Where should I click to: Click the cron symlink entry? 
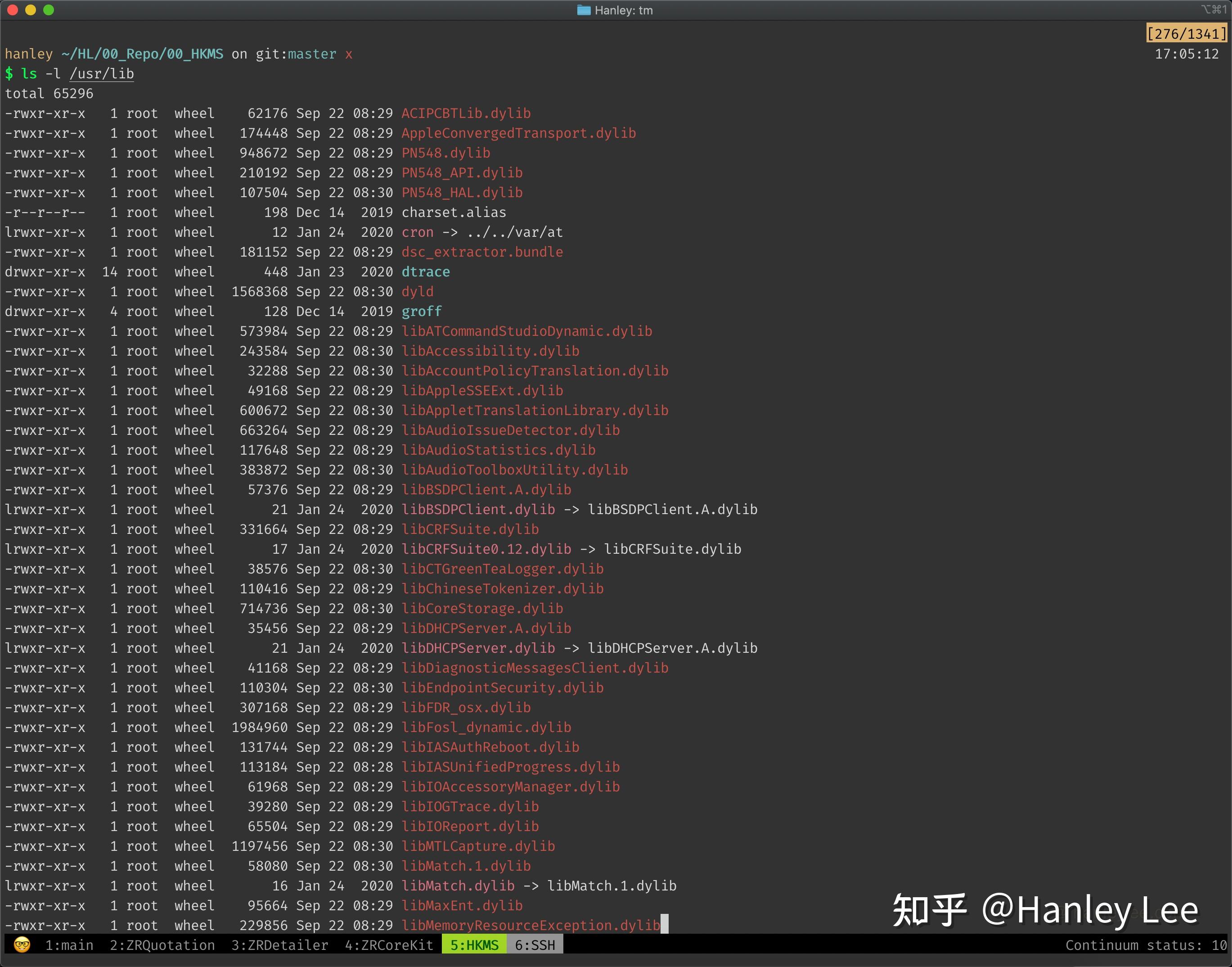(x=417, y=232)
